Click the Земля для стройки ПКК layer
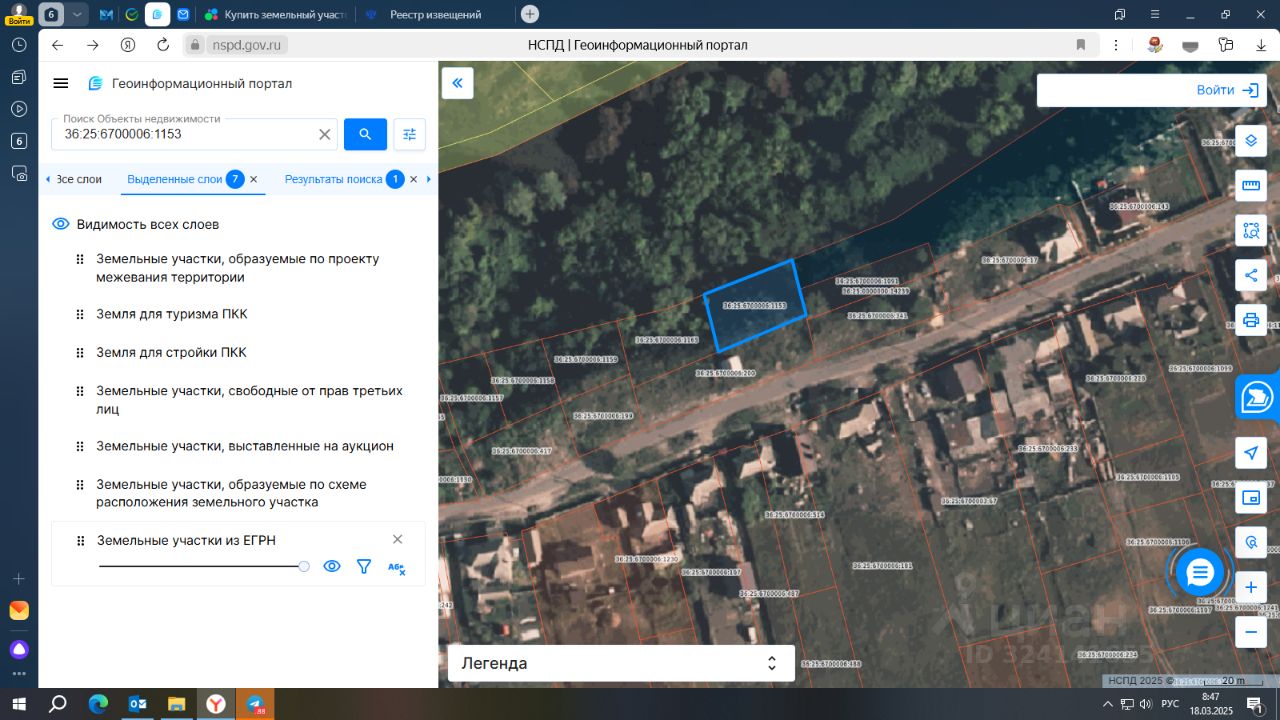The image size is (1280, 720). tap(171, 353)
